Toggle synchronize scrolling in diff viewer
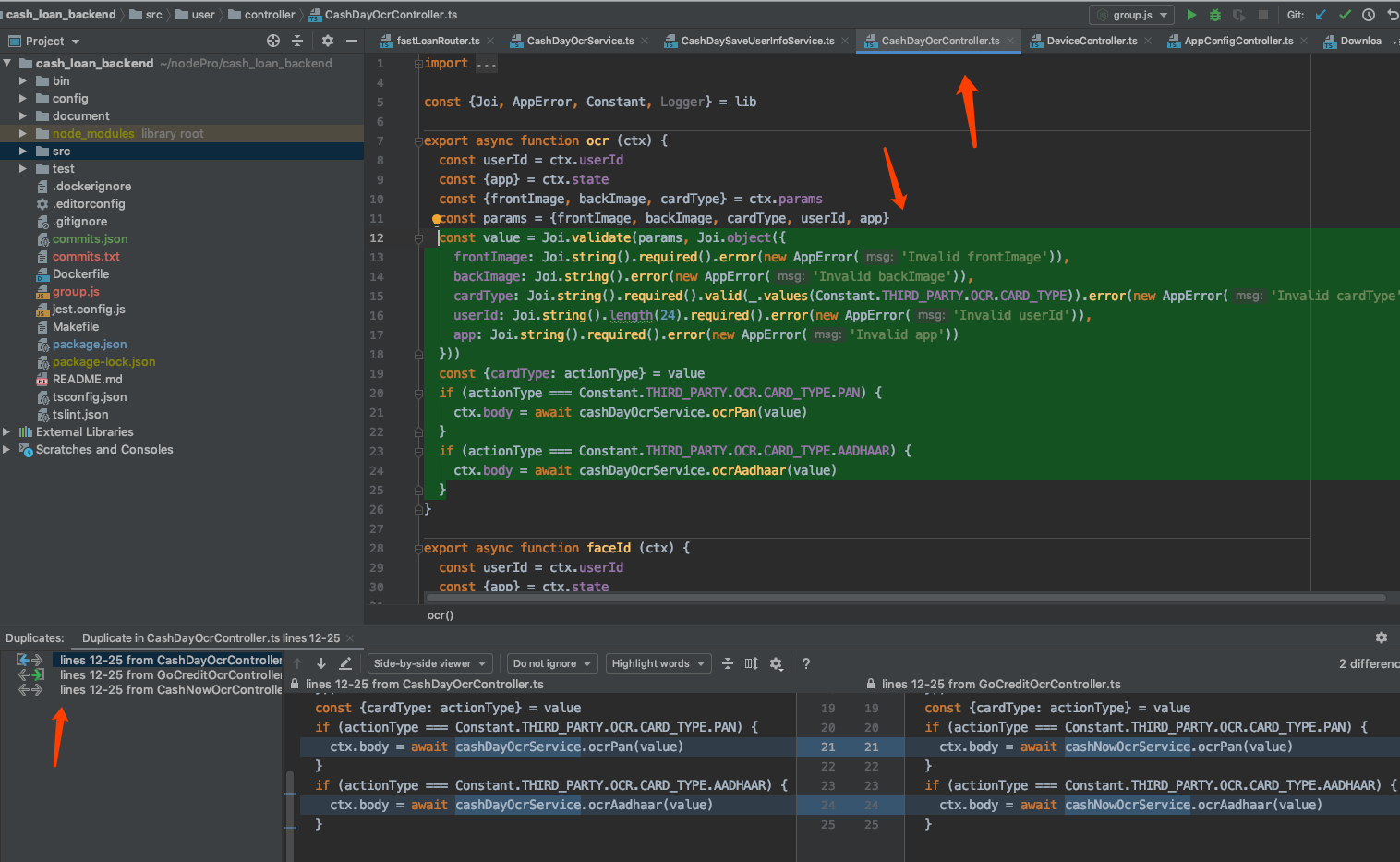This screenshot has height=862, width=1400. click(752, 663)
